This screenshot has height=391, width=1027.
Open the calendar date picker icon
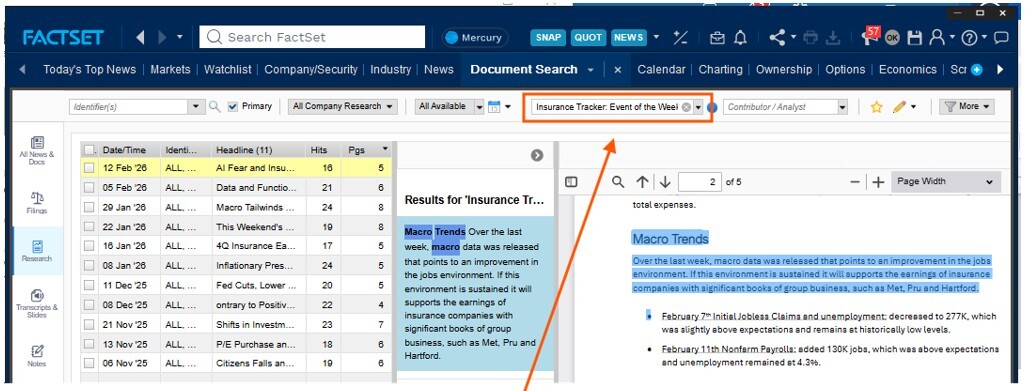tap(495, 107)
